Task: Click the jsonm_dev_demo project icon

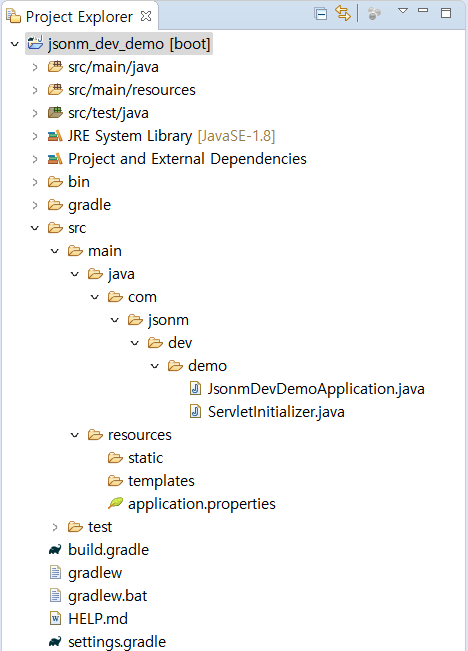Action: tap(35, 43)
